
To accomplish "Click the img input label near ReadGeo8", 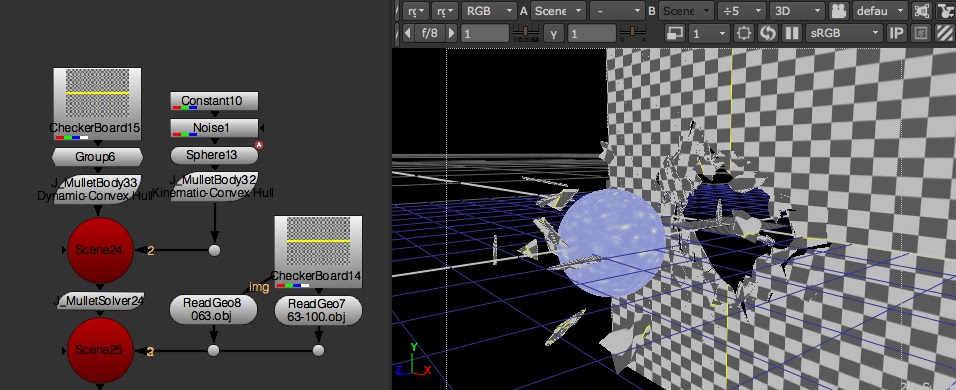I will click(259, 287).
